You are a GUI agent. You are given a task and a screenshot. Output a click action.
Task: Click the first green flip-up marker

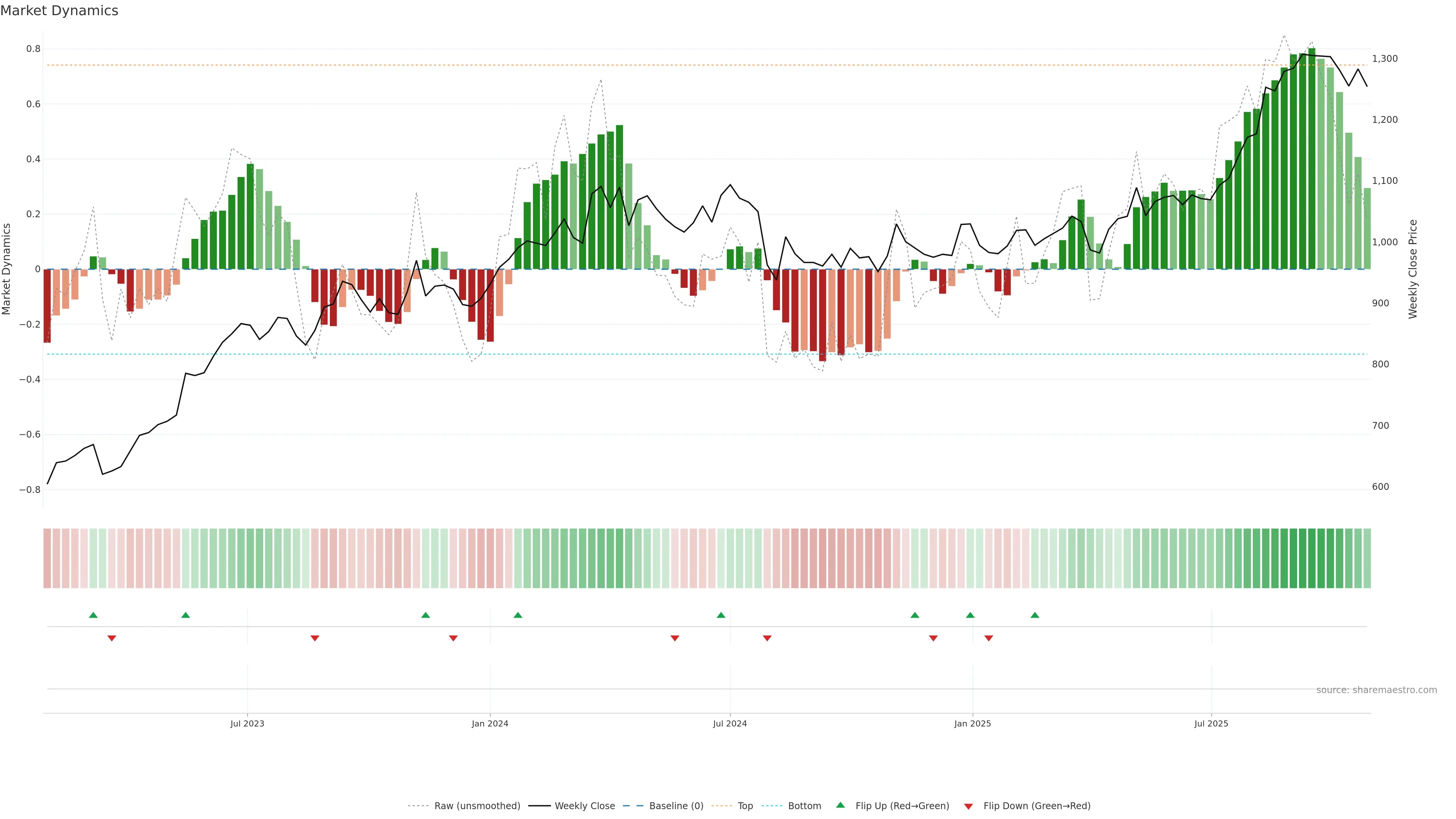[93, 615]
